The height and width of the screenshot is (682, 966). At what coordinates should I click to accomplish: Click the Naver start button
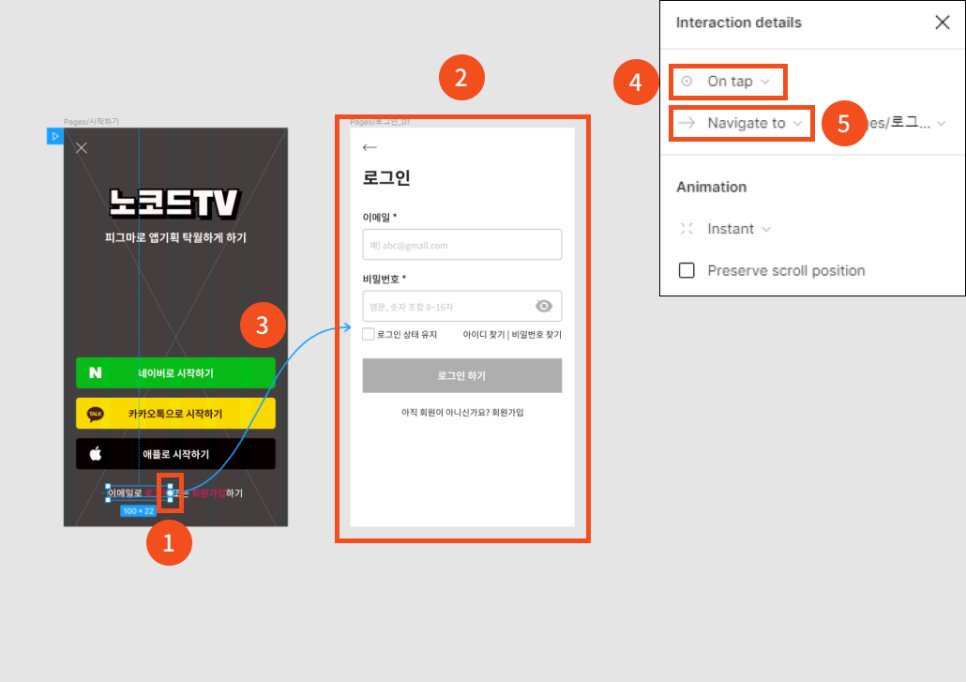point(176,373)
